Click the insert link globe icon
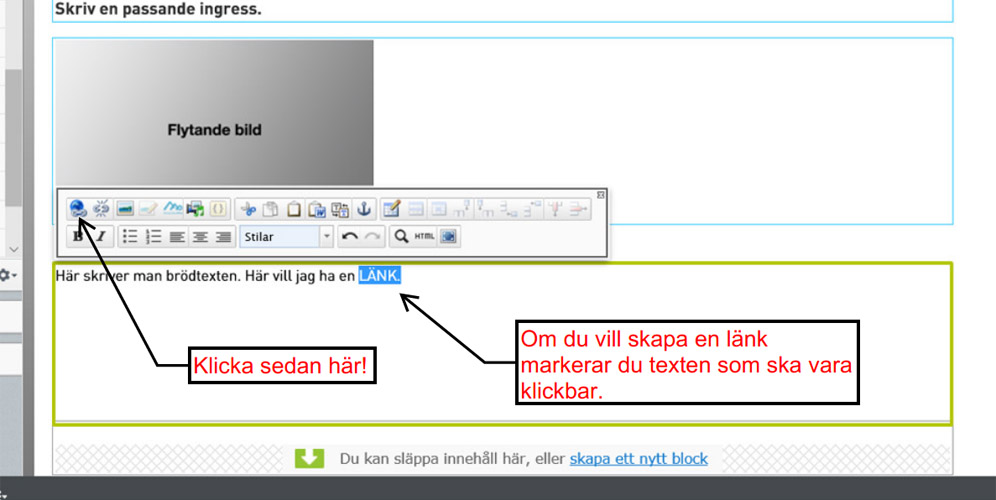996x500 pixels. [x=78, y=208]
